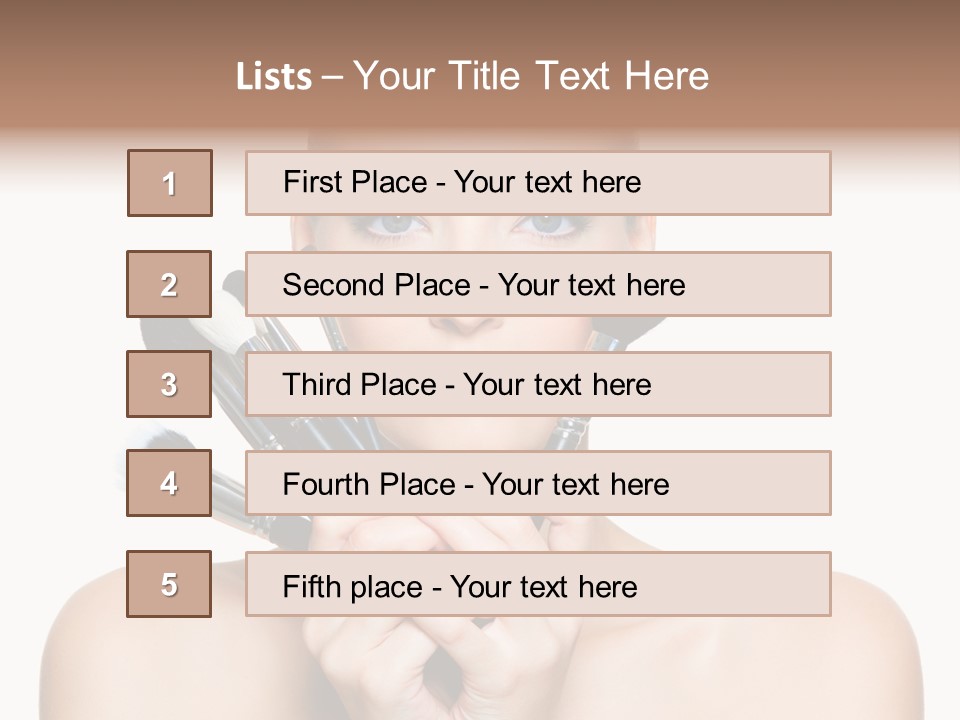Click the number 1 box
The height and width of the screenshot is (720, 960).
(170, 183)
